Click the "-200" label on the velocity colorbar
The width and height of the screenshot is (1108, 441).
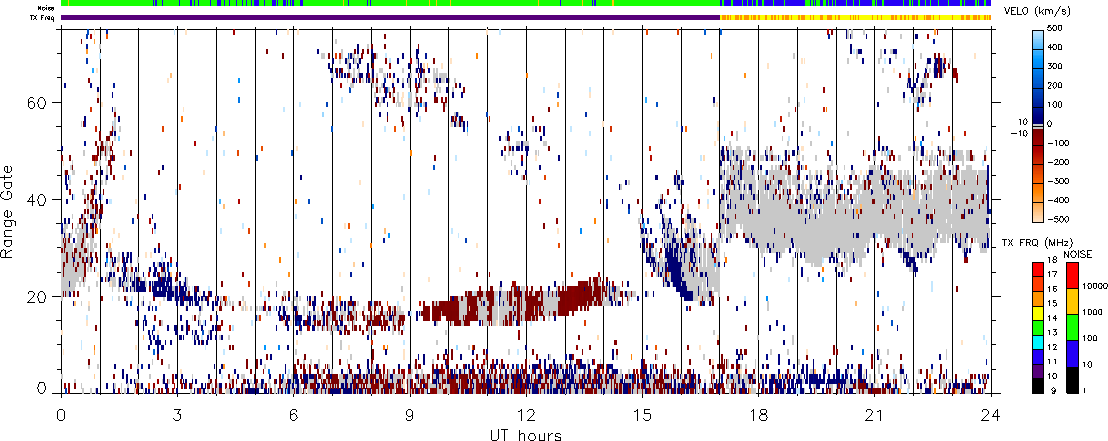tap(1059, 162)
